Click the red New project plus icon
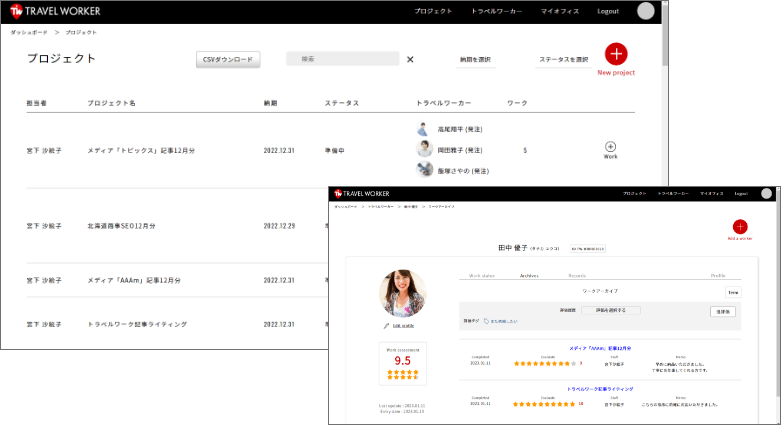Viewport: 781px width, 425px height. 616,55
